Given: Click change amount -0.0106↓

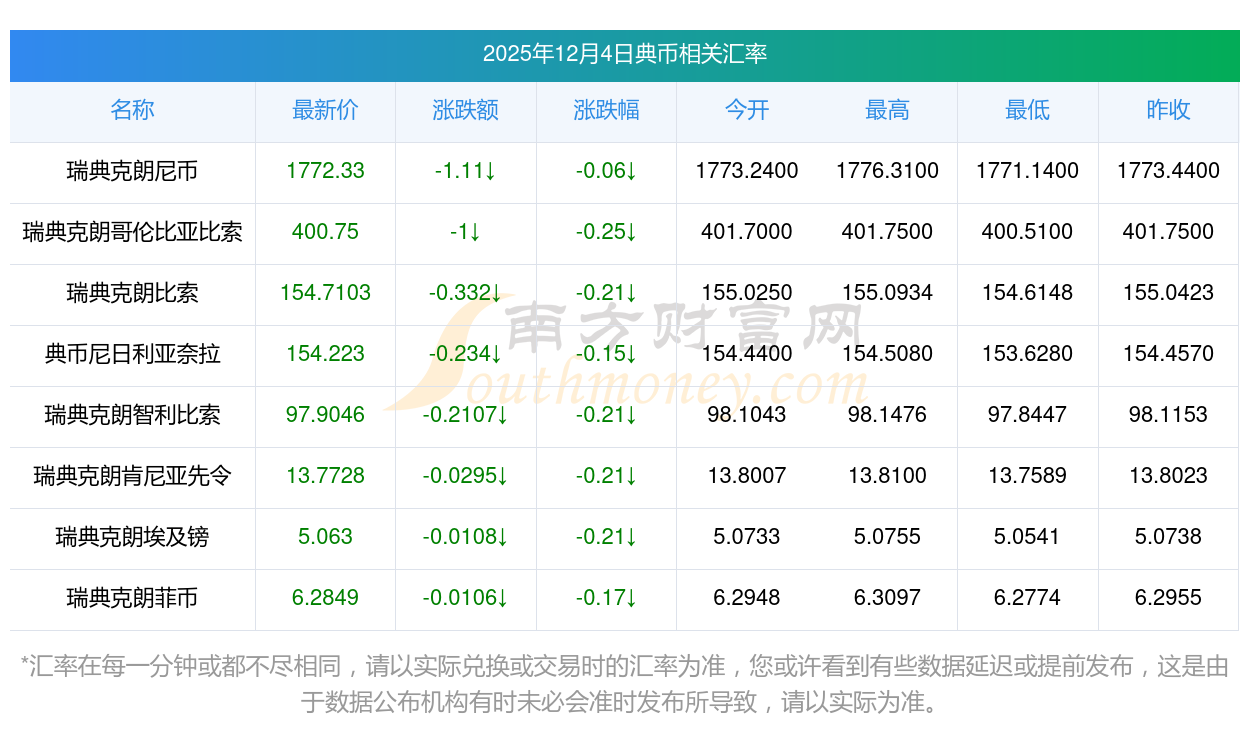Looking at the screenshot, I should (x=466, y=598).
